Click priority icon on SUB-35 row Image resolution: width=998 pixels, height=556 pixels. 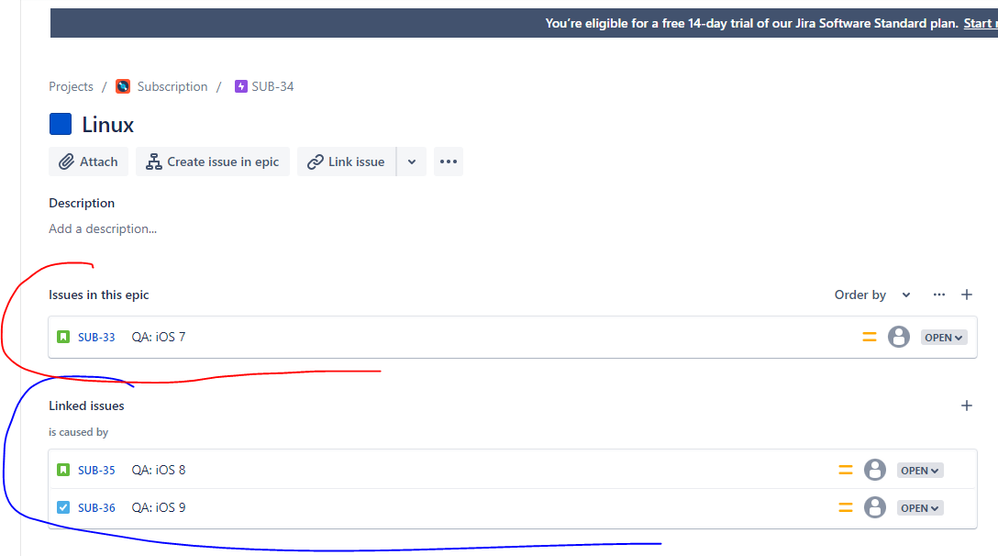click(845, 470)
